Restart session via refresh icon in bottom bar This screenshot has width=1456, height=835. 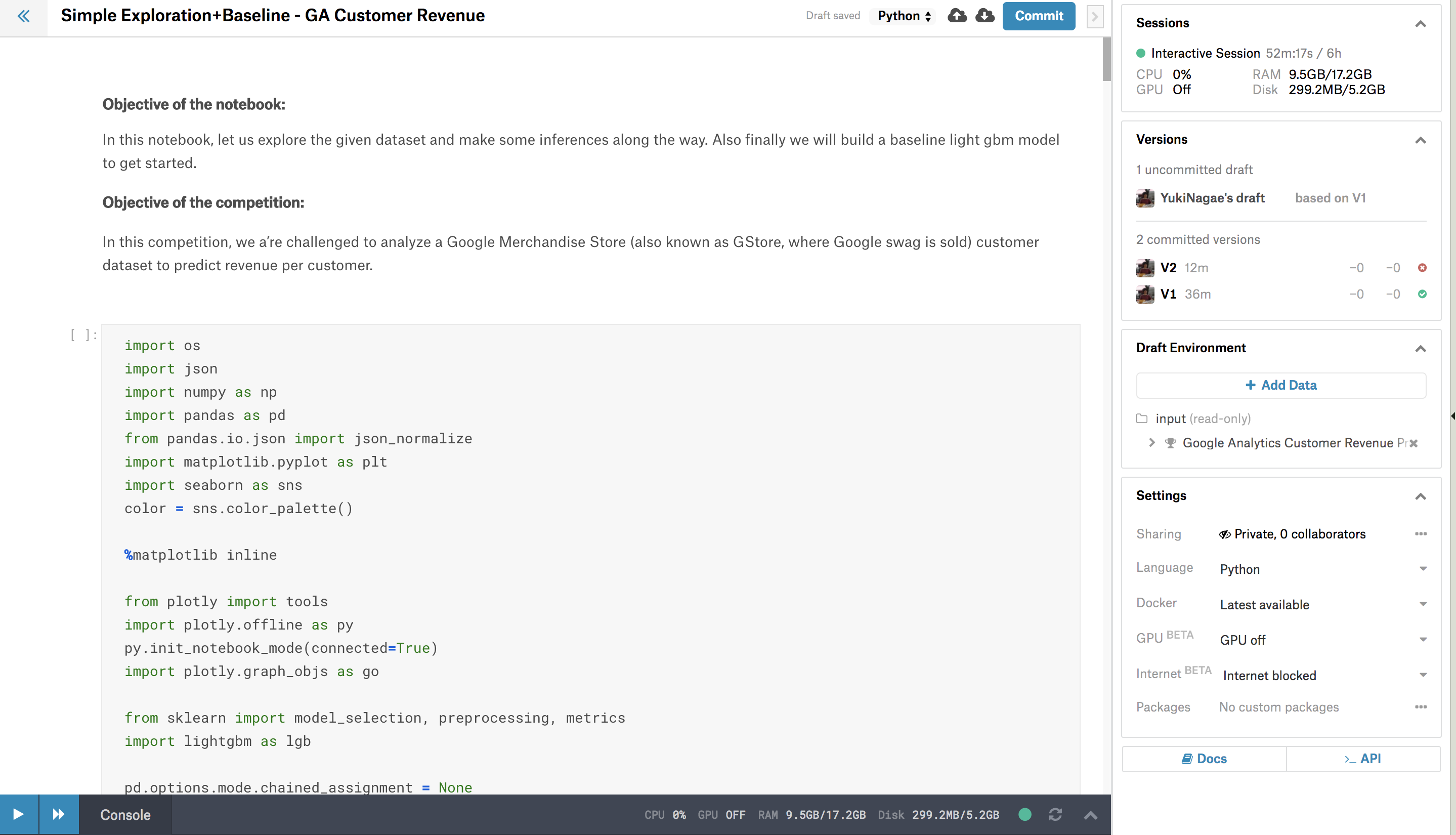[1055, 814]
